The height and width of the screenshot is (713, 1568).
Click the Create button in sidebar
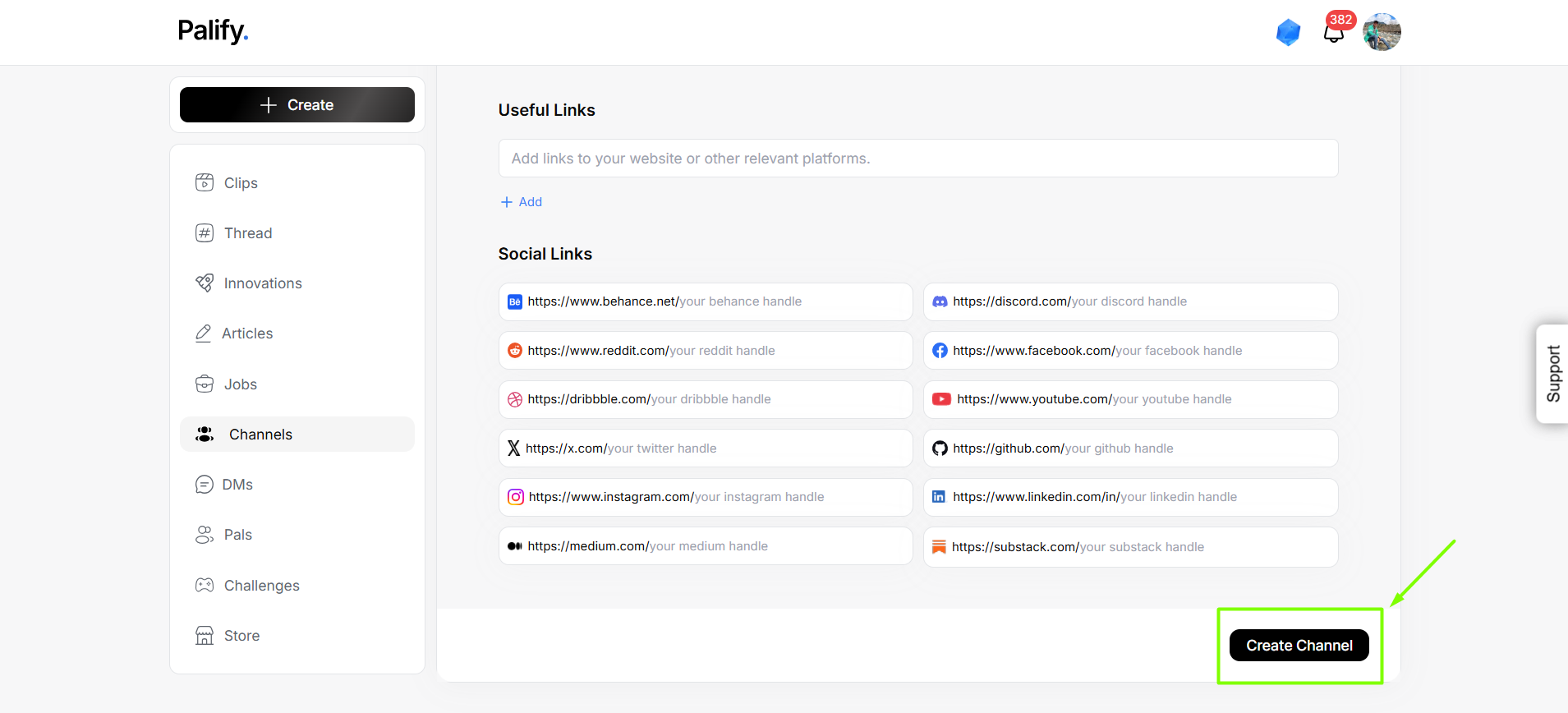click(x=297, y=105)
